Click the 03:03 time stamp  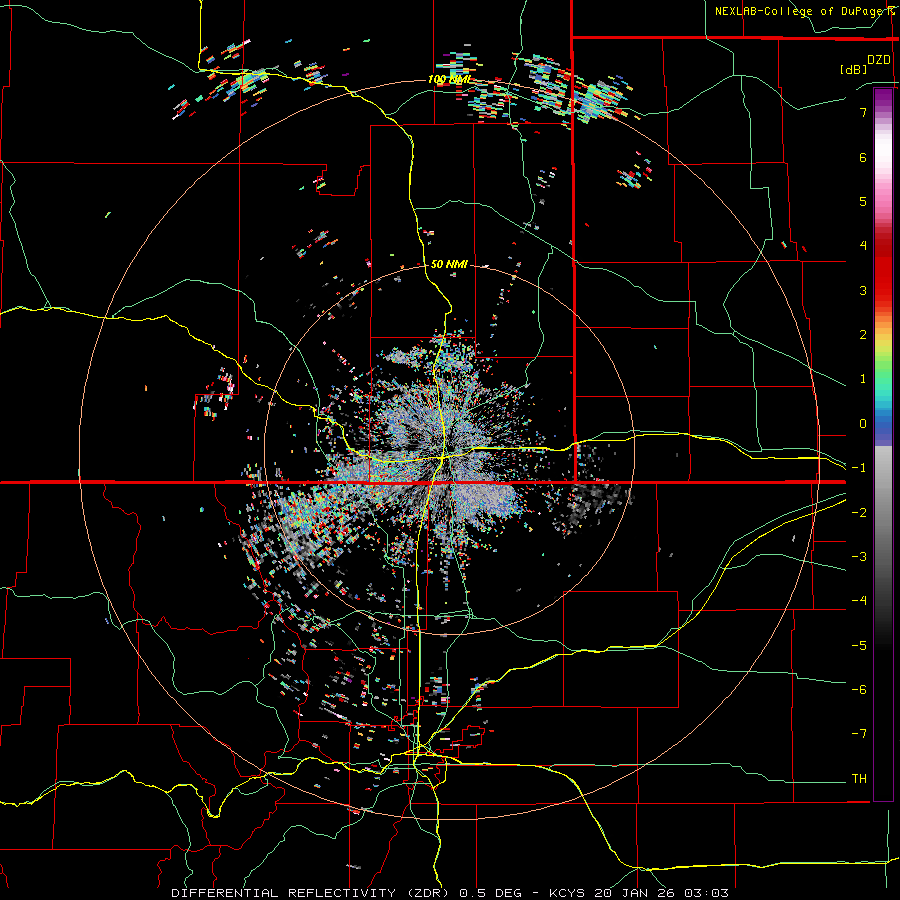pos(707,893)
